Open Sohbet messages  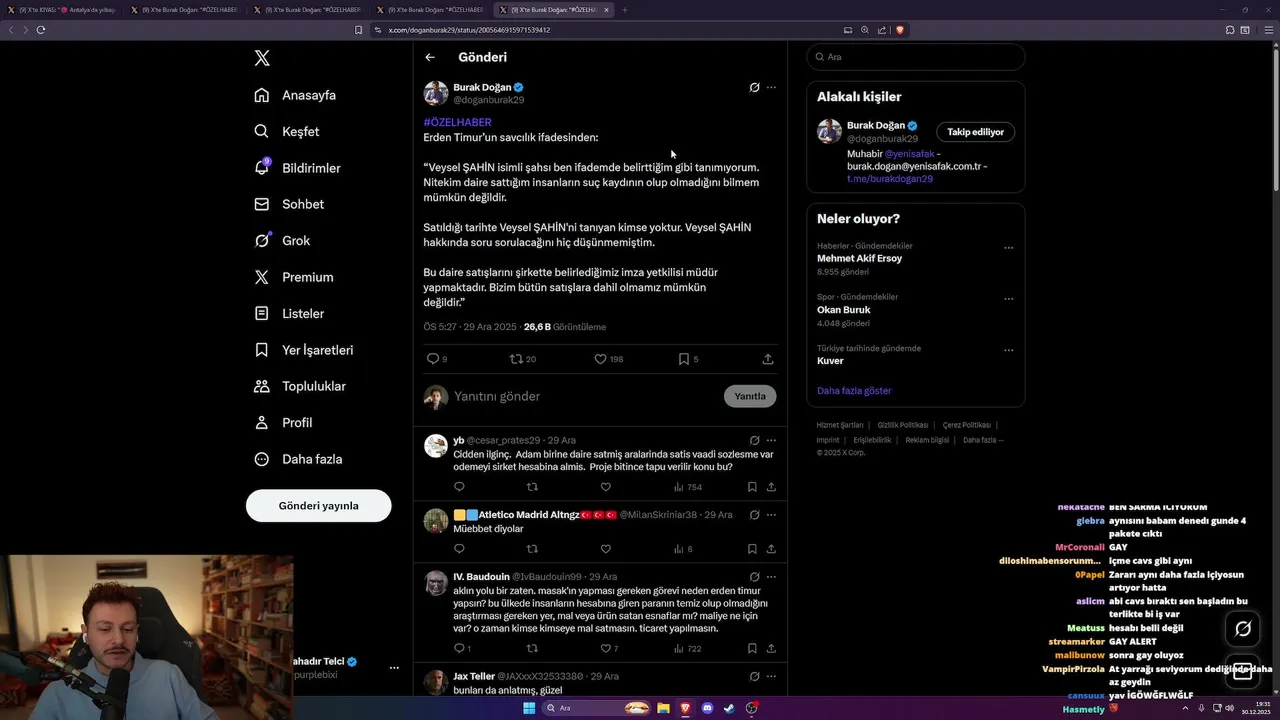pos(289,204)
